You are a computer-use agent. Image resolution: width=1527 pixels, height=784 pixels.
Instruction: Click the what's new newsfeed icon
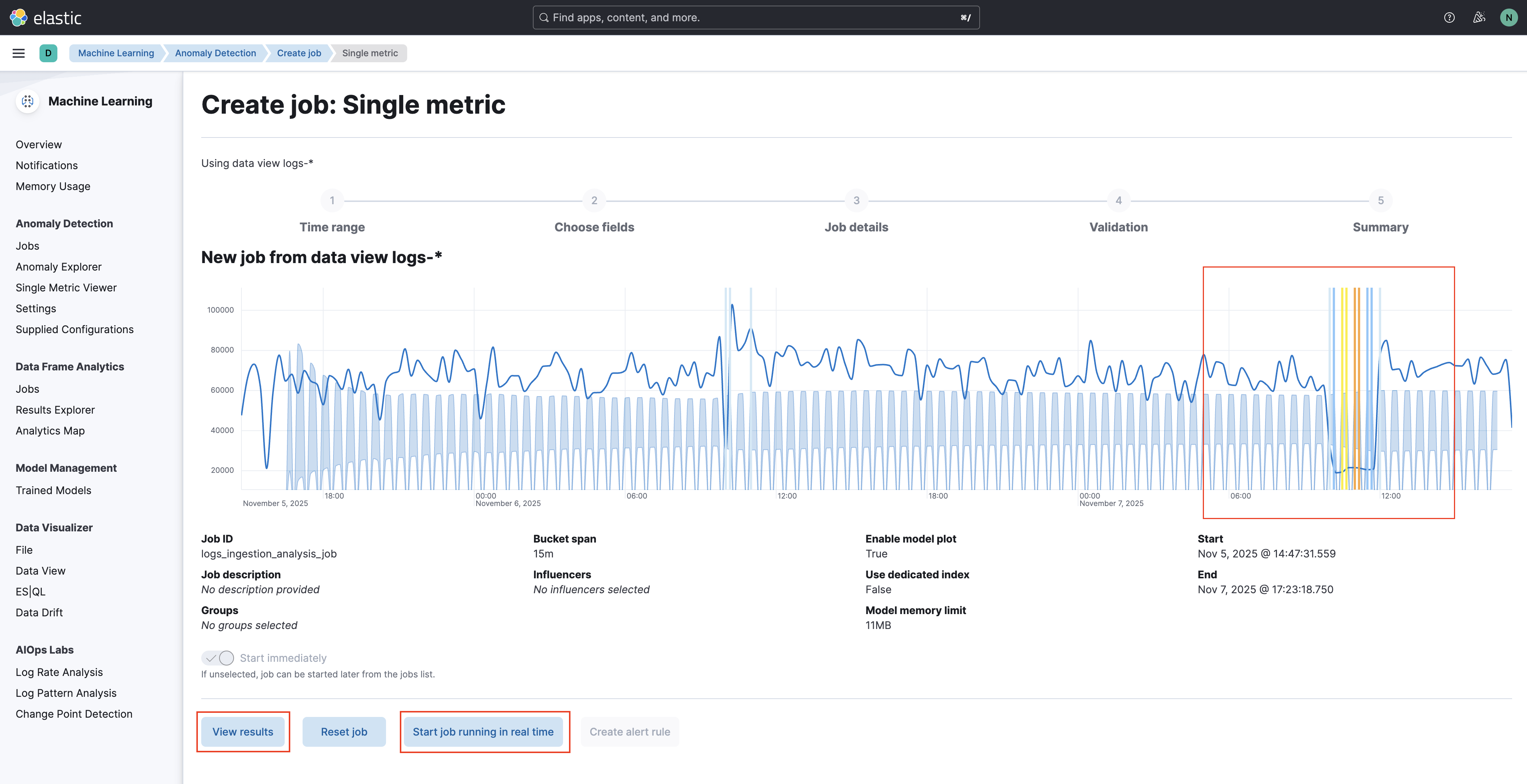coord(1479,17)
